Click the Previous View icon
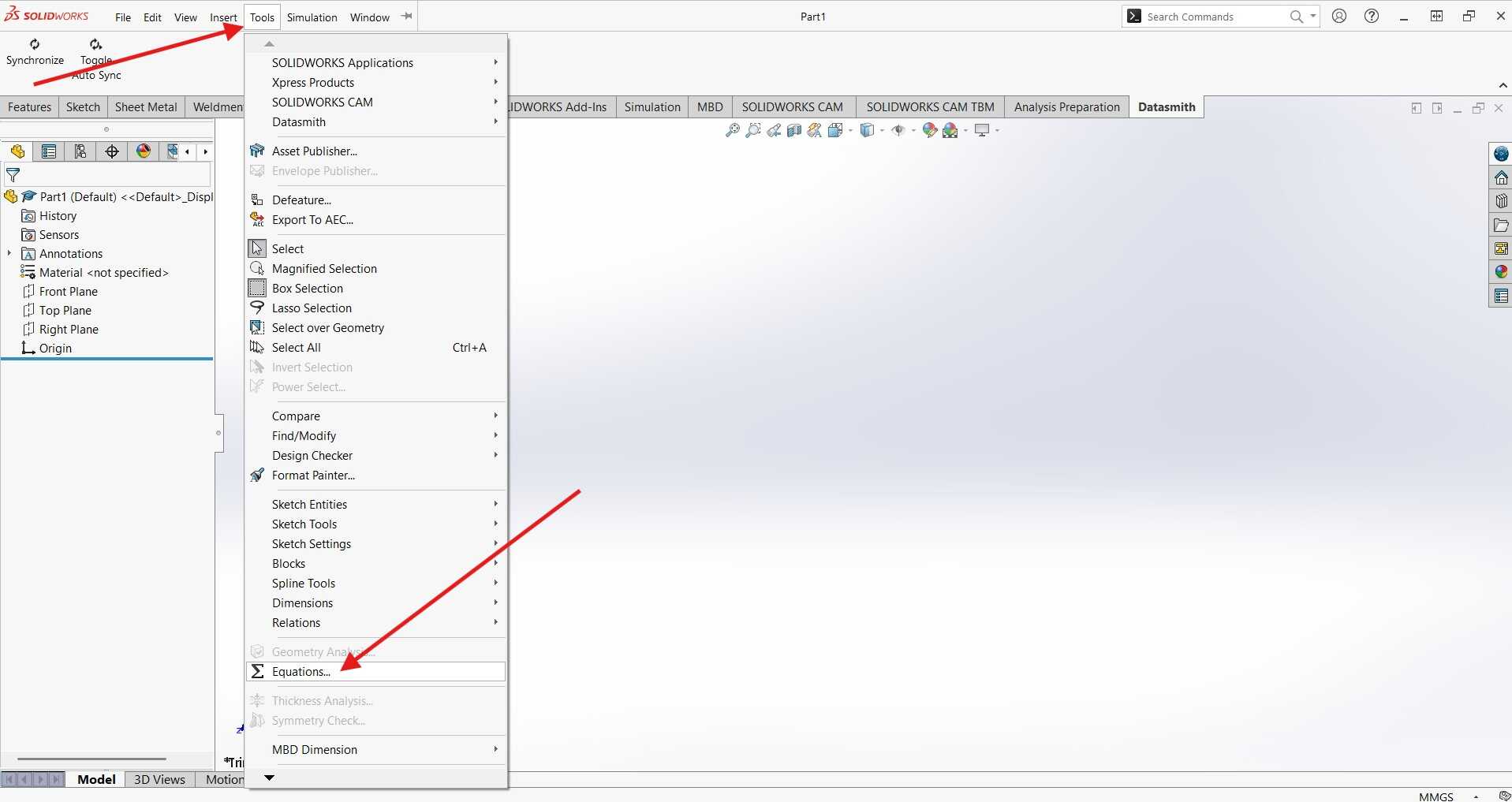The width and height of the screenshot is (1512, 802). click(774, 130)
